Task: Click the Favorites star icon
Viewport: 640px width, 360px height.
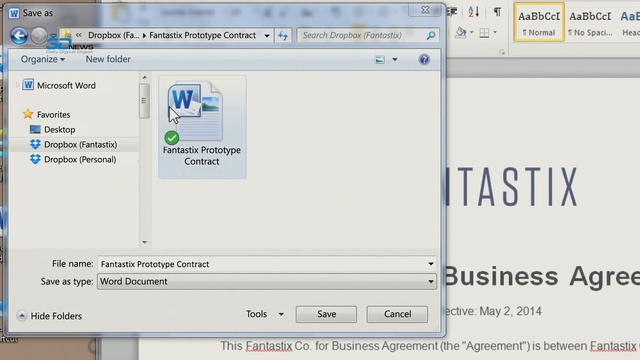Action: click(28, 114)
